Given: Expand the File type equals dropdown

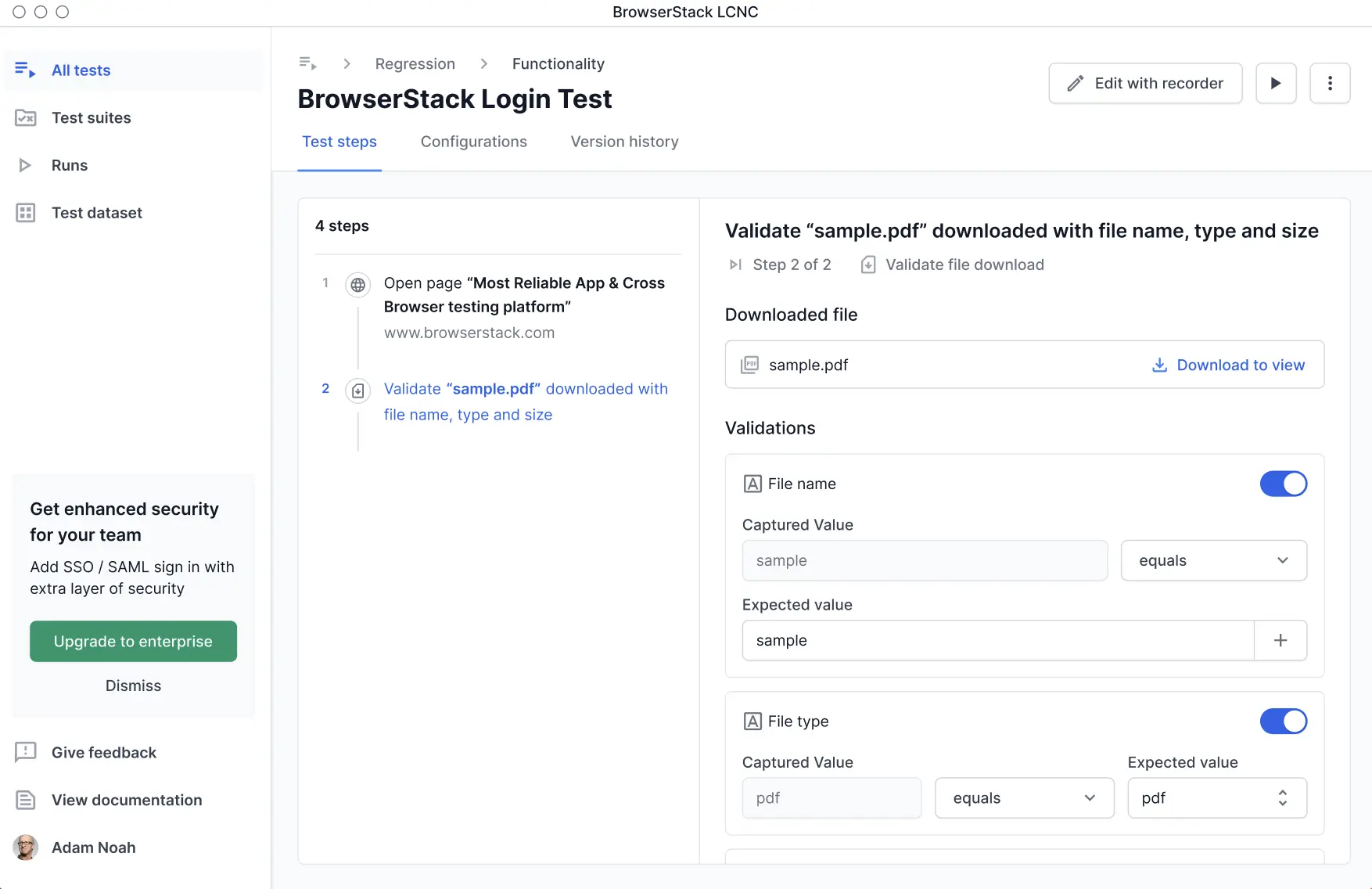Looking at the screenshot, I should [x=1024, y=798].
